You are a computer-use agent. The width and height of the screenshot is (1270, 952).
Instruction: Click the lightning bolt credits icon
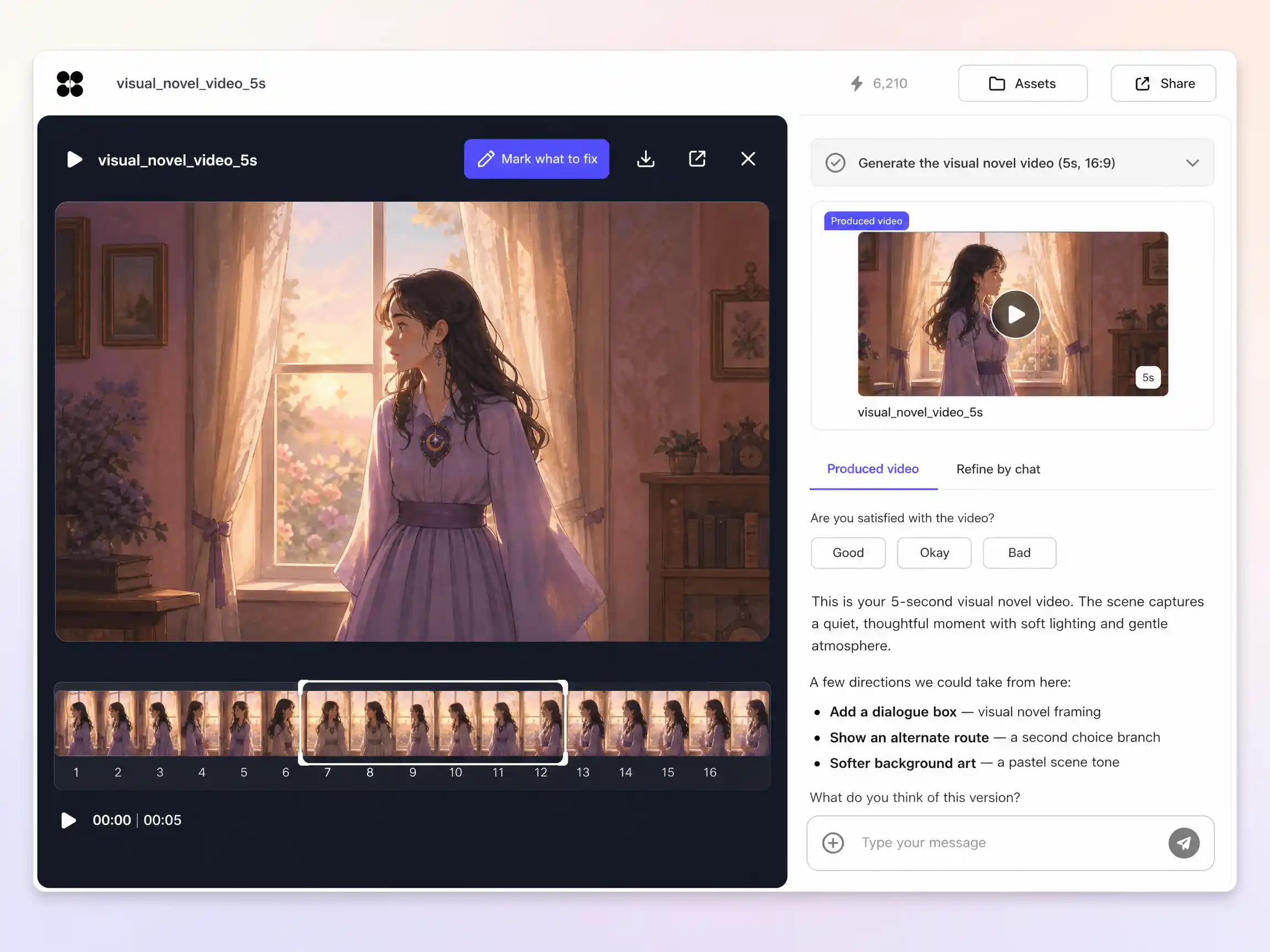coord(857,84)
